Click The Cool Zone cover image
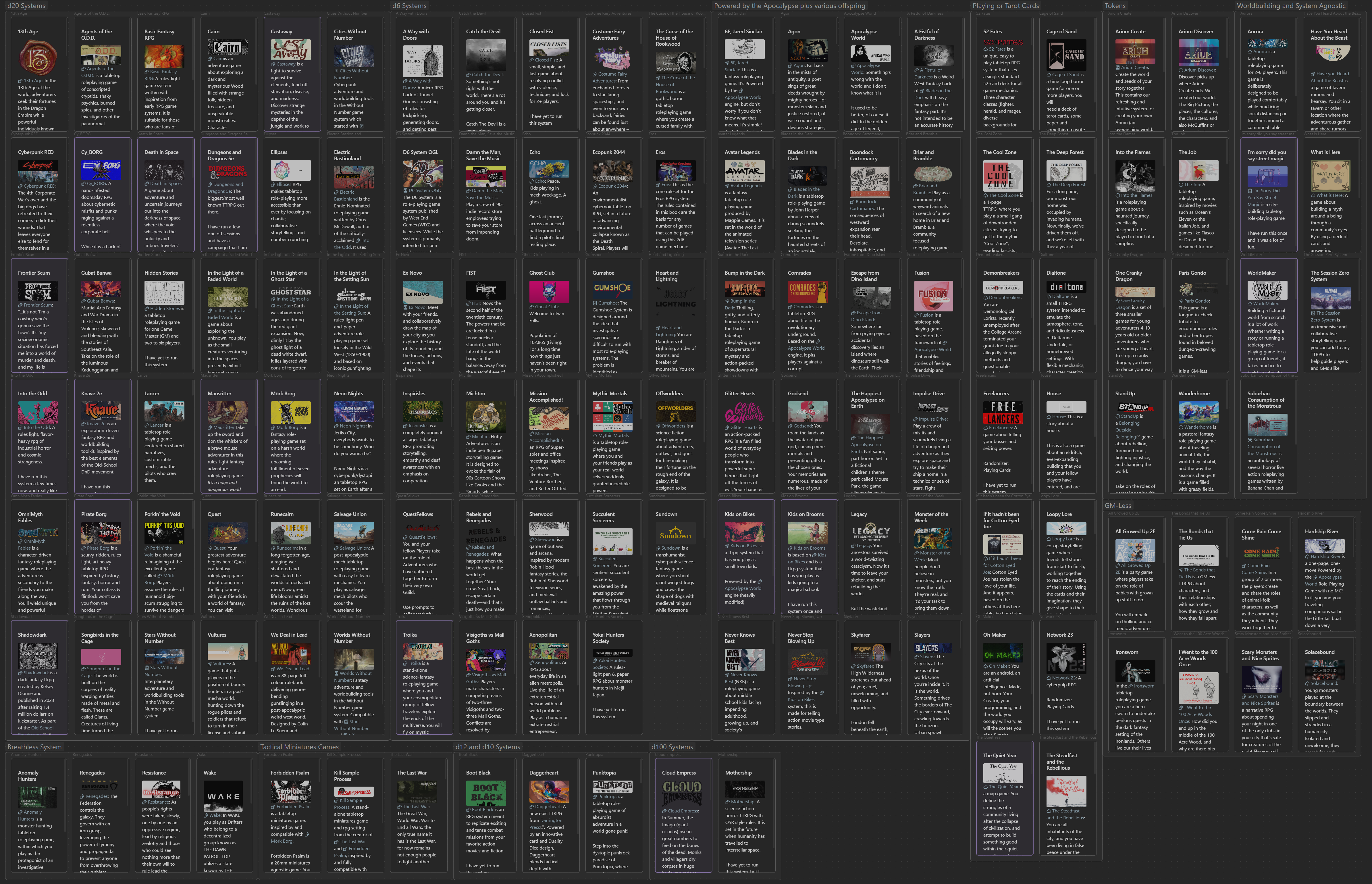Screen dimensions: 1372x884 [x=1003, y=176]
